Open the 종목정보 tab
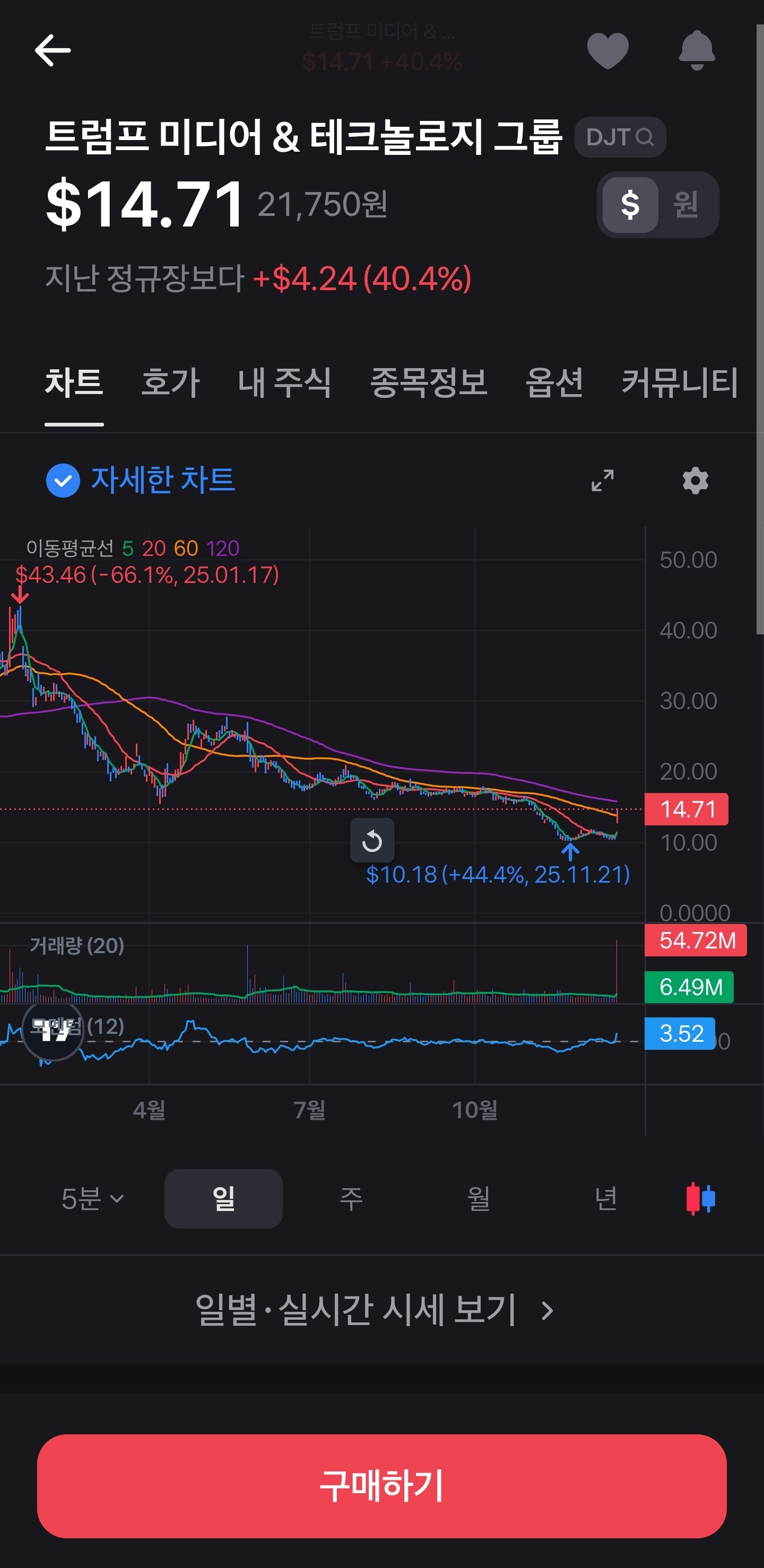 tap(429, 384)
